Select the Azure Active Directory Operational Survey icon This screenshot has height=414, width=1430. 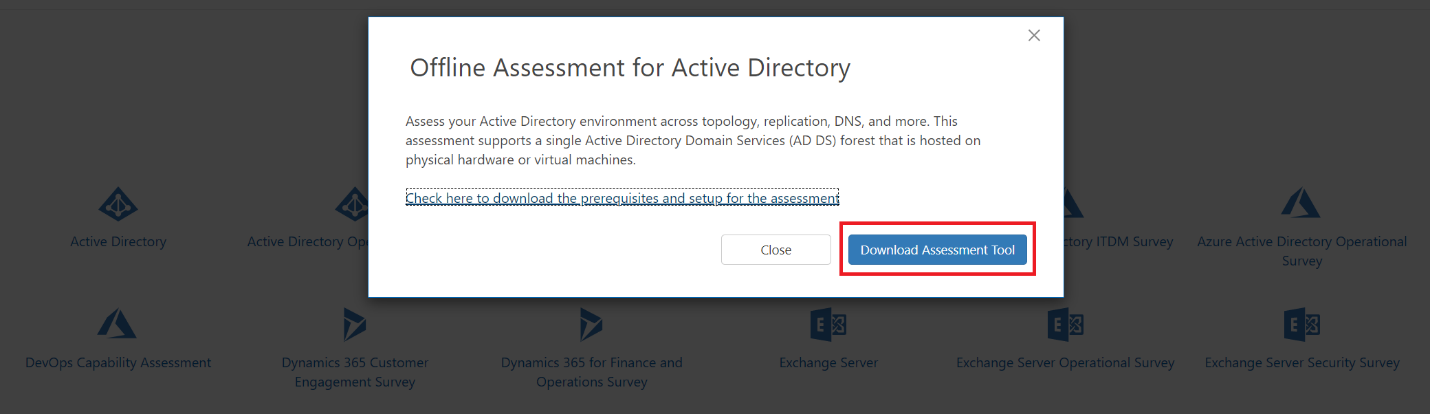point(1302,204)
